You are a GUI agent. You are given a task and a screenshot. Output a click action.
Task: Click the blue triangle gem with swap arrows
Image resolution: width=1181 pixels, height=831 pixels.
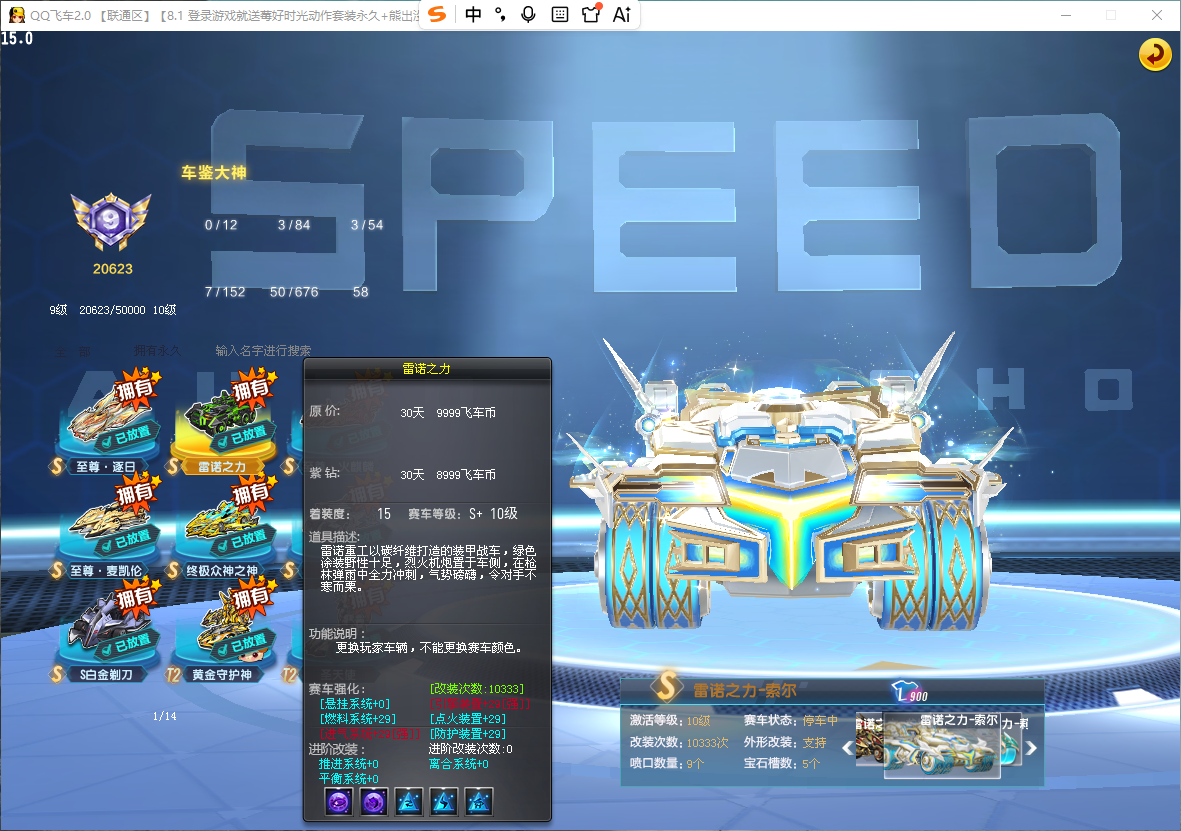click(409, 802)
